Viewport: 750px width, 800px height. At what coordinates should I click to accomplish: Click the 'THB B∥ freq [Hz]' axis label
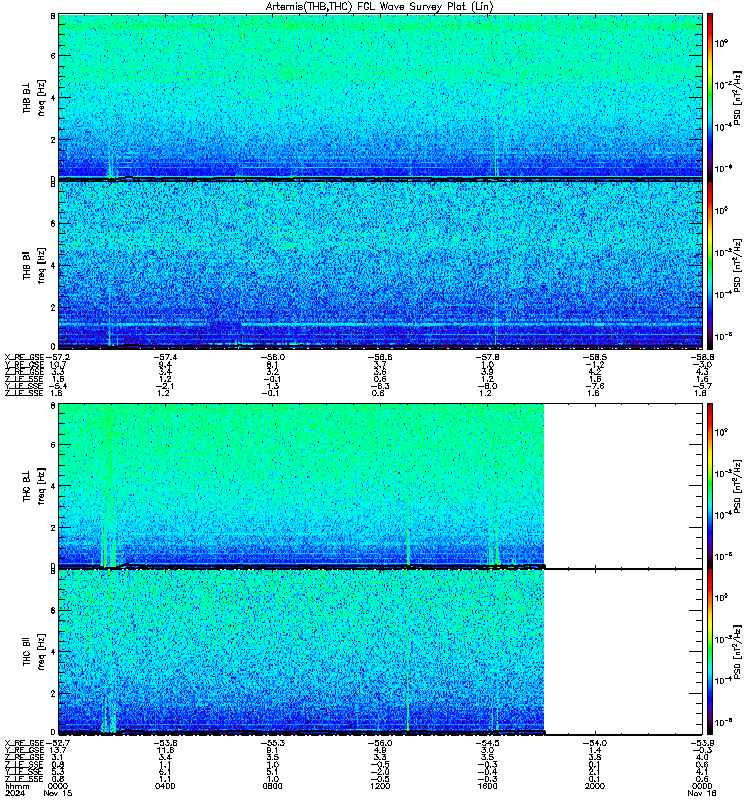34,265
